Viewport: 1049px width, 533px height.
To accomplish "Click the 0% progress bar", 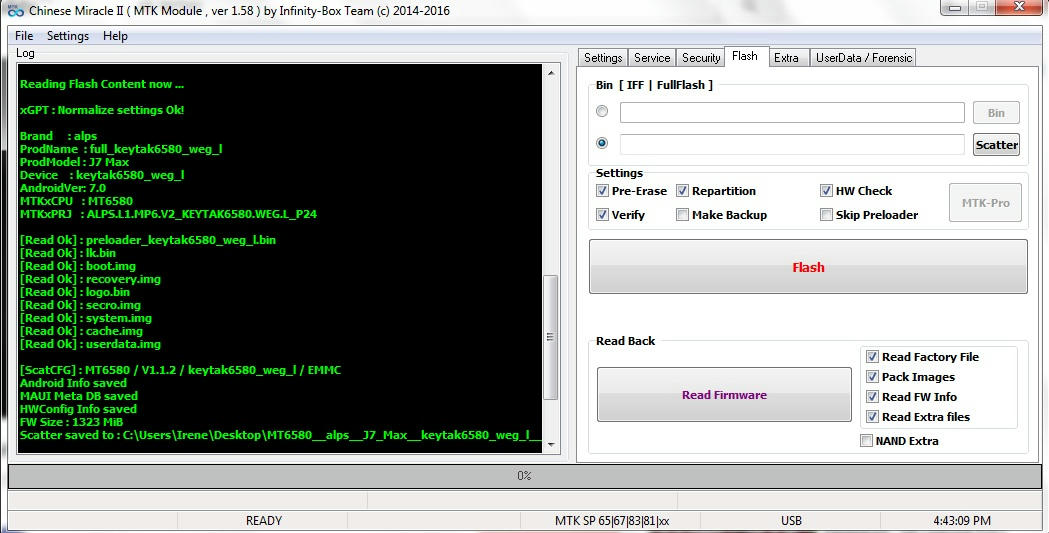I will tap(524, 476).
